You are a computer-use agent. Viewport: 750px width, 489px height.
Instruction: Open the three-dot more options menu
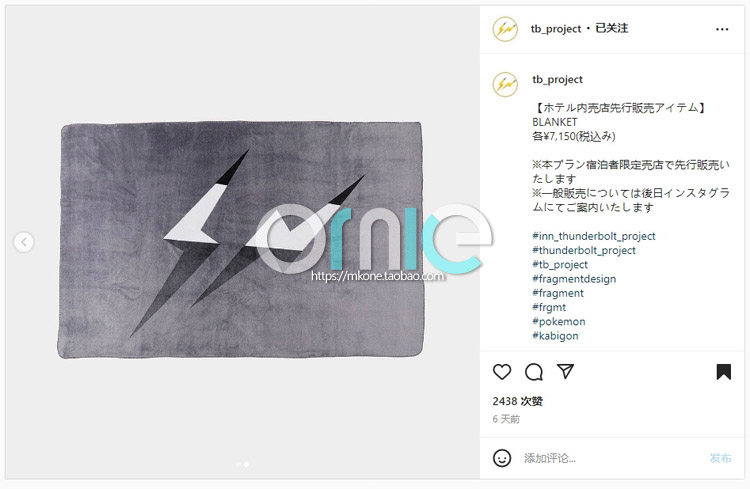(x=722, y=29)
